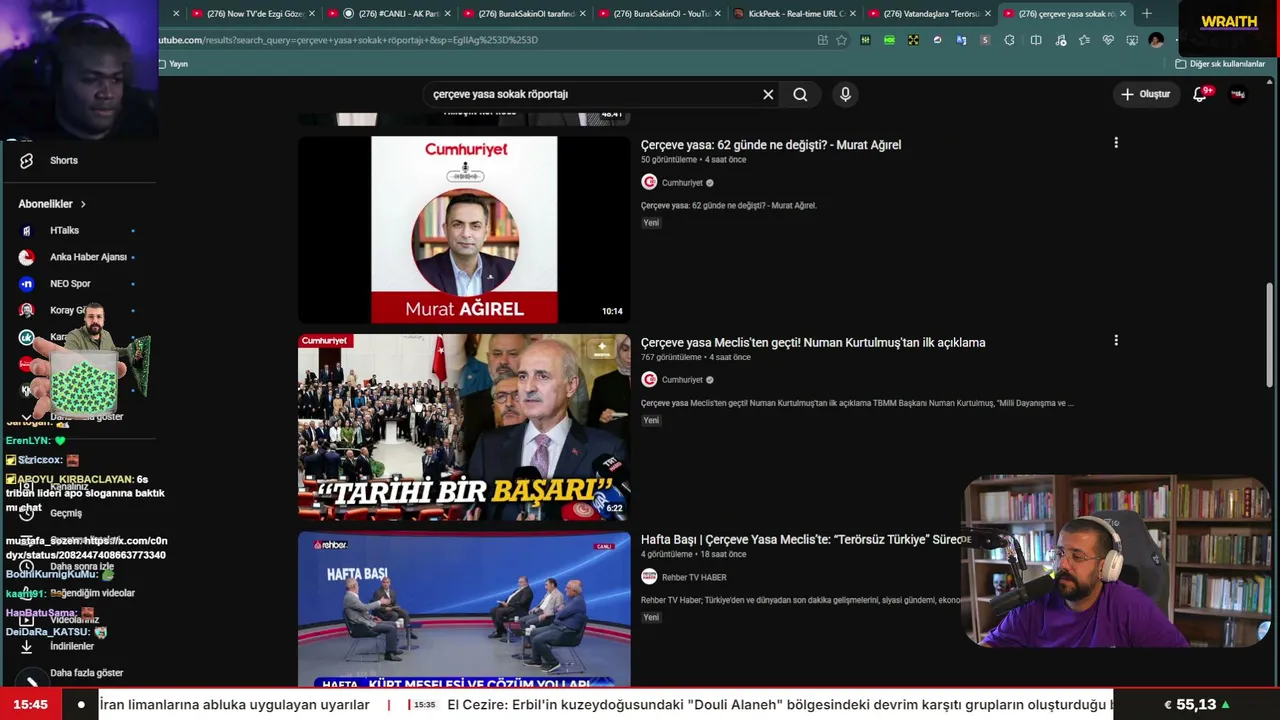Open the NEO Spor channel icon
The image size is (1280, 720).
(x=27, y=284)
